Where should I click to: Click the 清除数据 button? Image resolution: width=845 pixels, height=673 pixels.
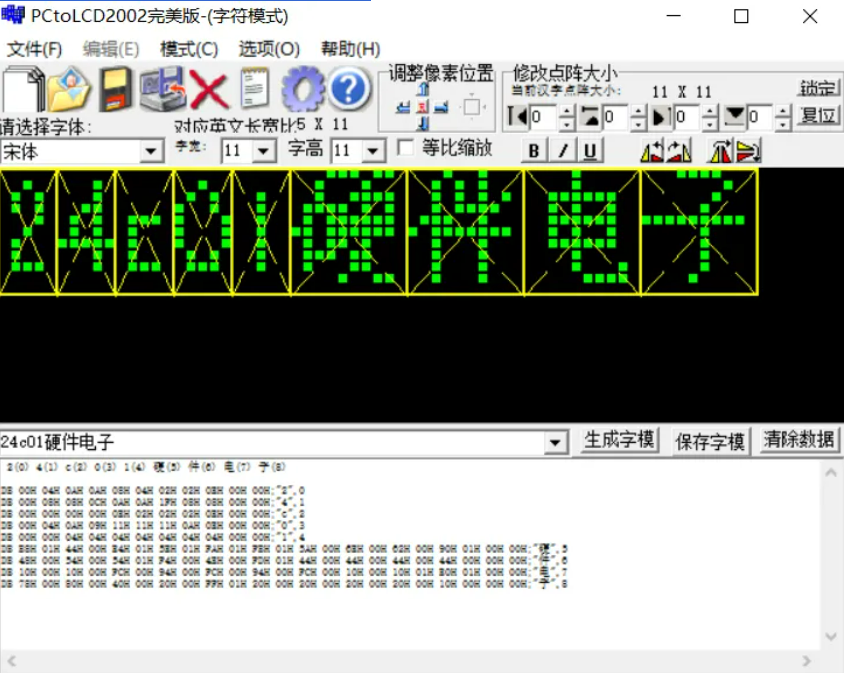(799, 440)
